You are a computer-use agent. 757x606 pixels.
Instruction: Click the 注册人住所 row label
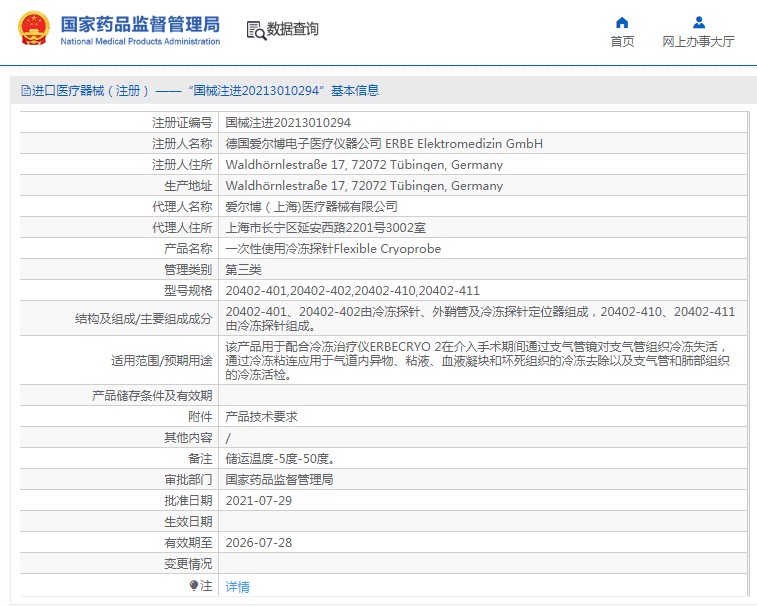pos(182,165)
